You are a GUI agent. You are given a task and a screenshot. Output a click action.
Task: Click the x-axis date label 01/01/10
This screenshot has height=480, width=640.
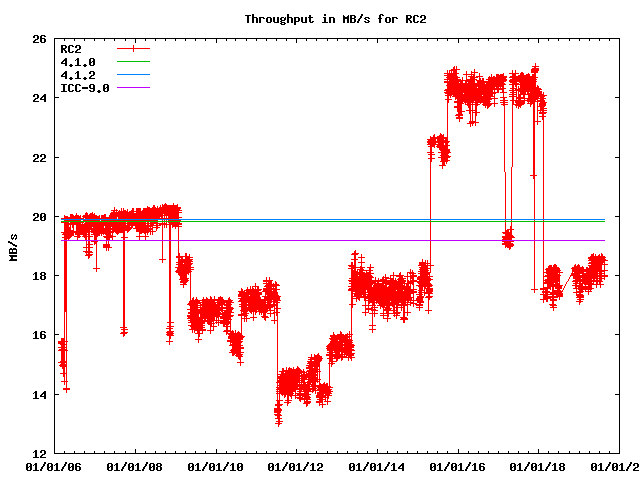tap(215, 467)
